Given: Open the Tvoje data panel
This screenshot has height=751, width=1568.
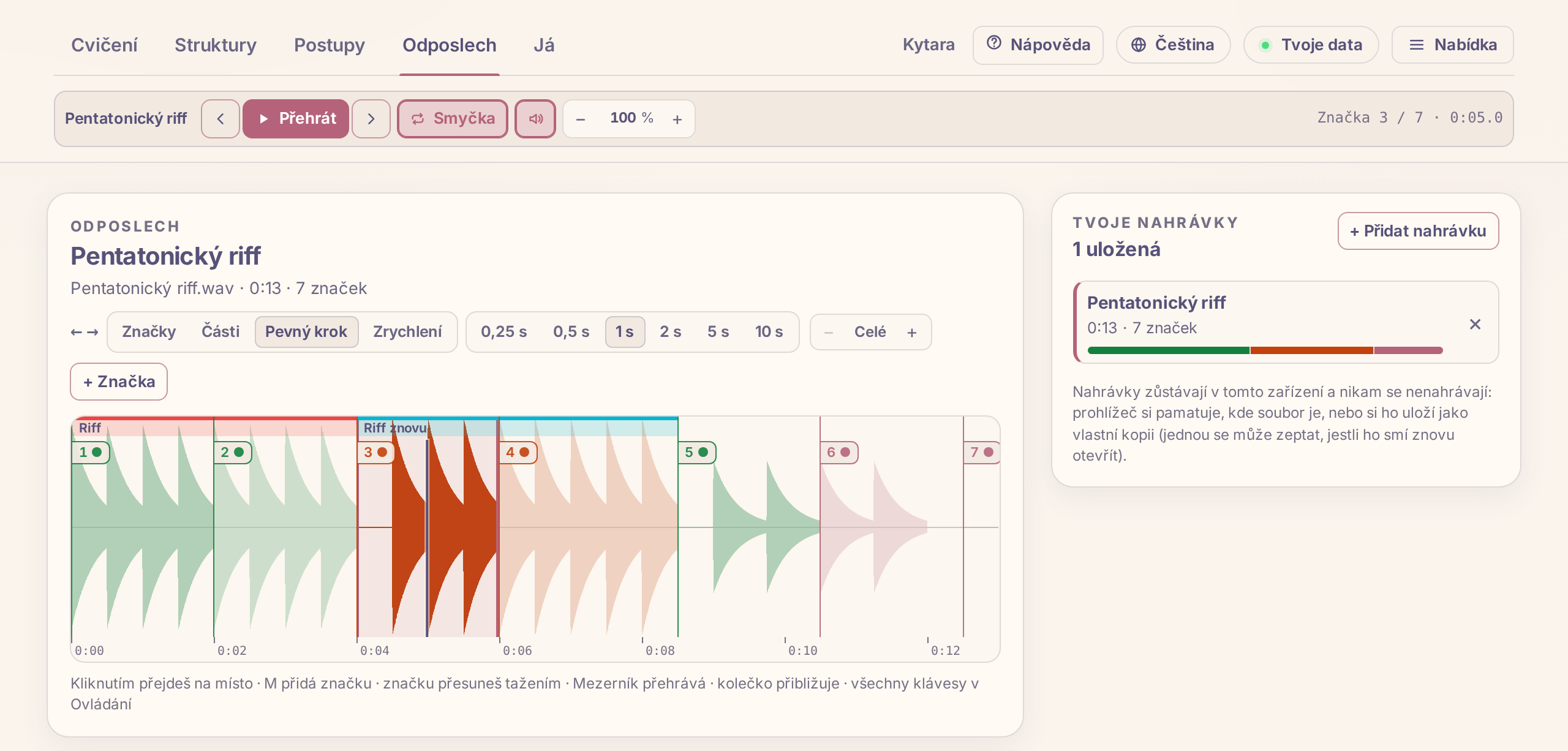Looking at the screenshot, I should pos(1311,45).
